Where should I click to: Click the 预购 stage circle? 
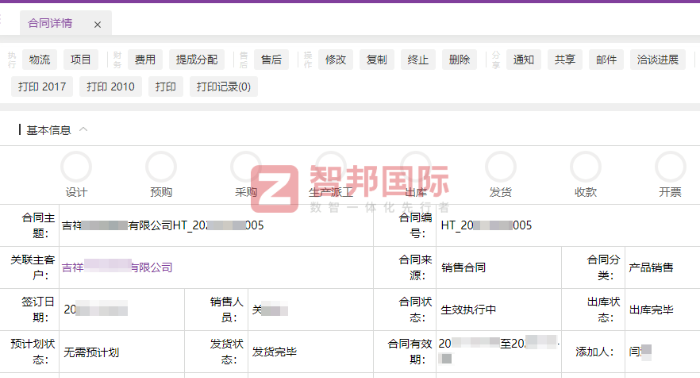click(x=161, y=167)
